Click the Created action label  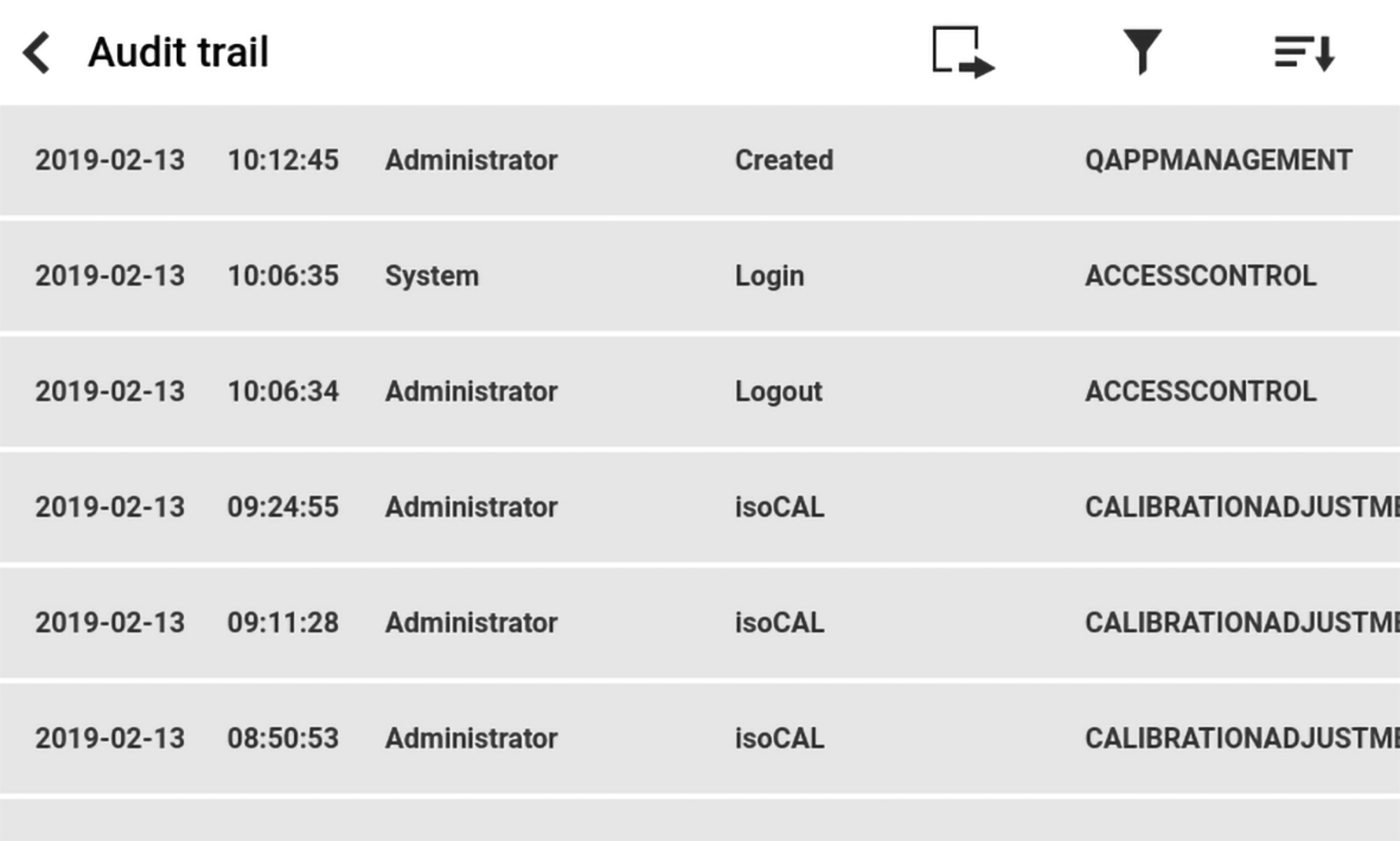click(784, 160)
